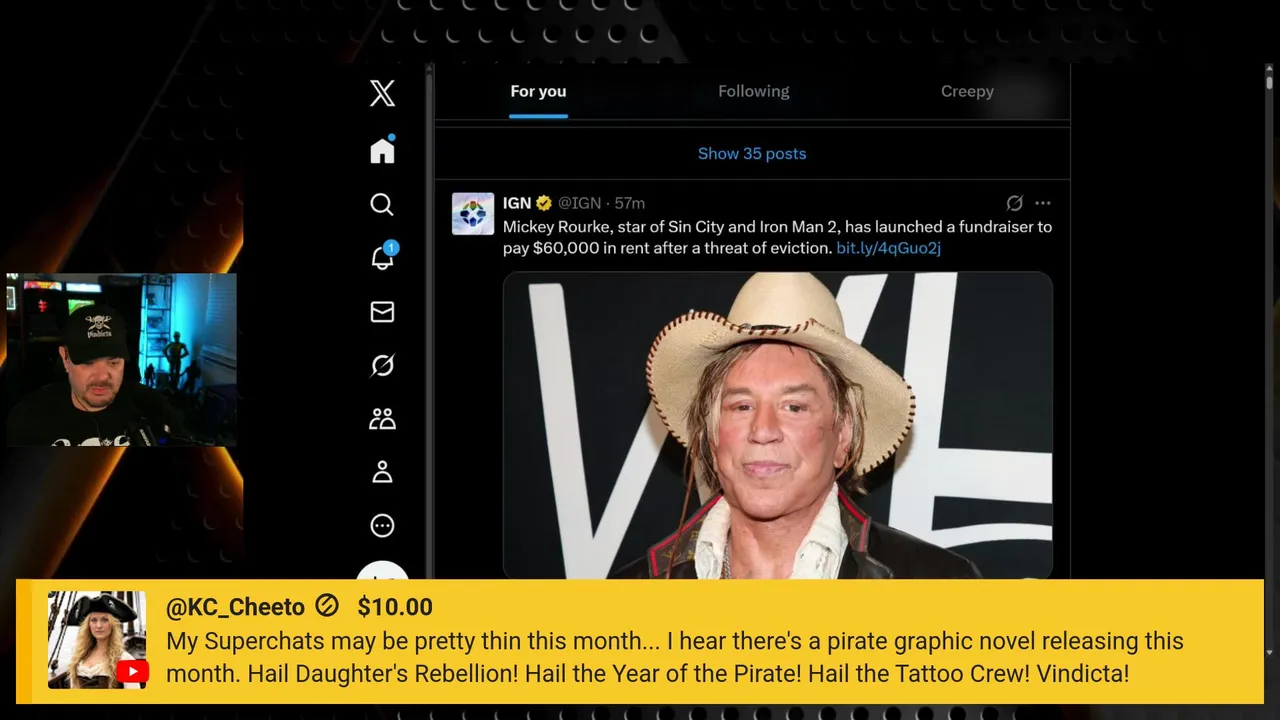Open Profile person icon
The width and height of the screenshot is (1280, 720).
[382, 472]
